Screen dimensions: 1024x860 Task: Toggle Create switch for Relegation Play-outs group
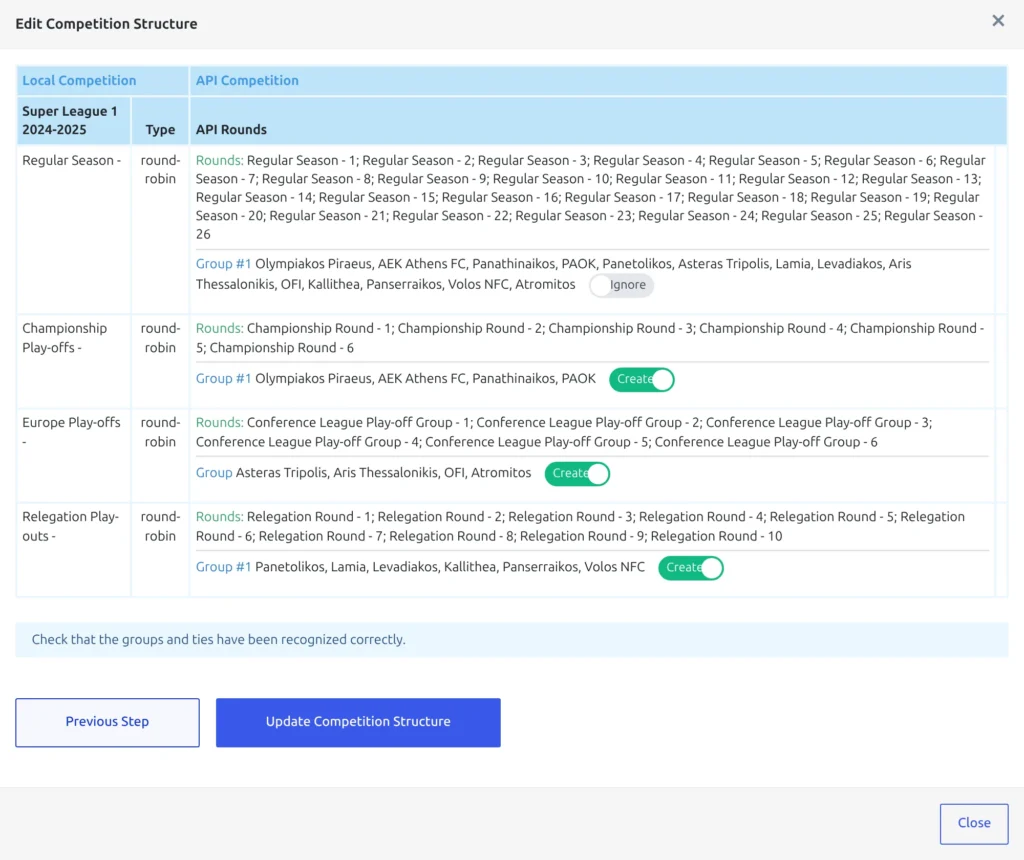tap(691, 567)
